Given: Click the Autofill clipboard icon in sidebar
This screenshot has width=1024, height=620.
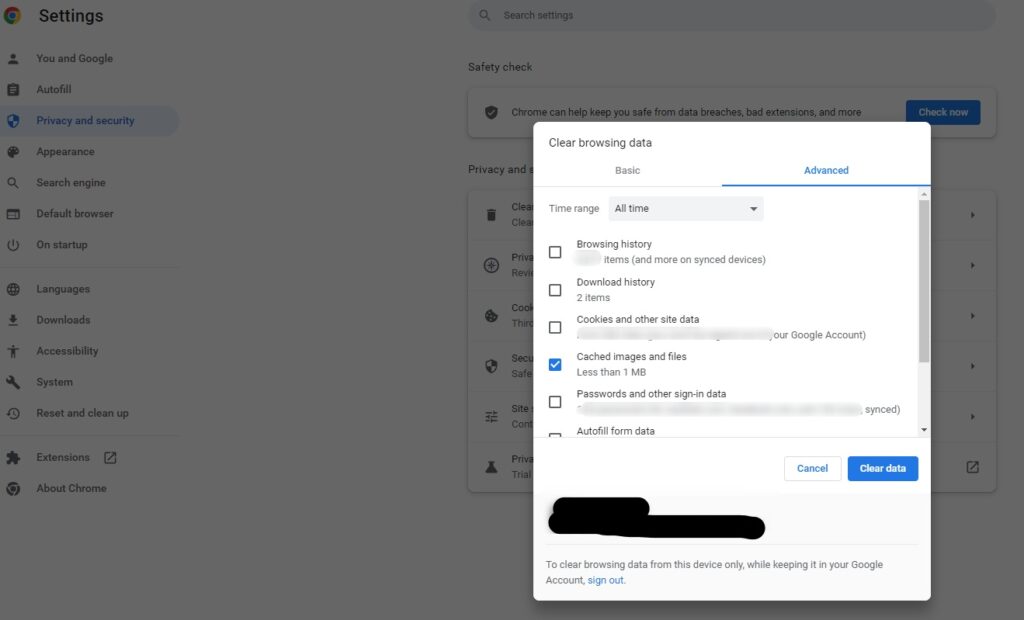Looking at the screenshot, I should click(x=13, y=90).
